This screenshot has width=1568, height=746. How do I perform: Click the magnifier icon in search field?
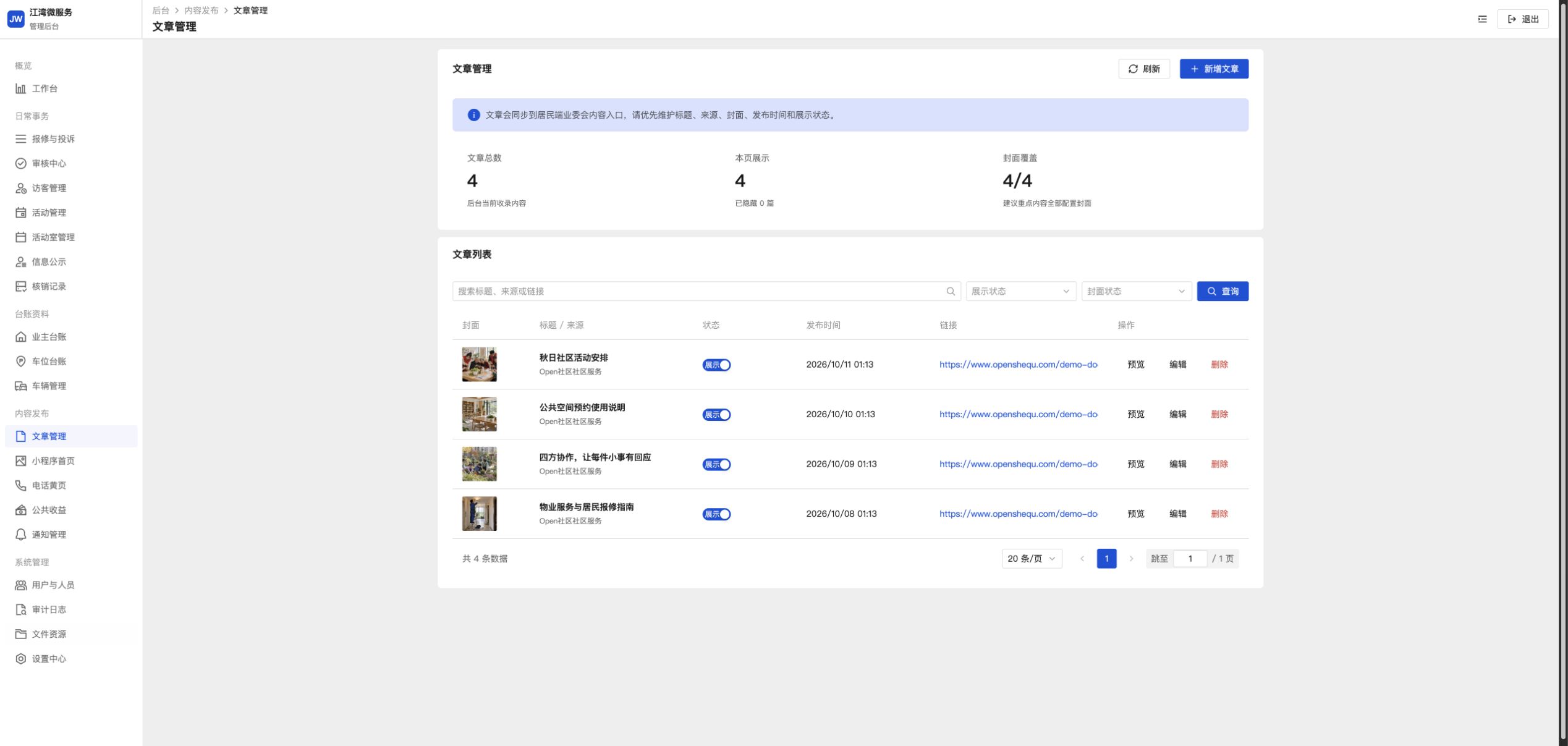coord(951,291)
